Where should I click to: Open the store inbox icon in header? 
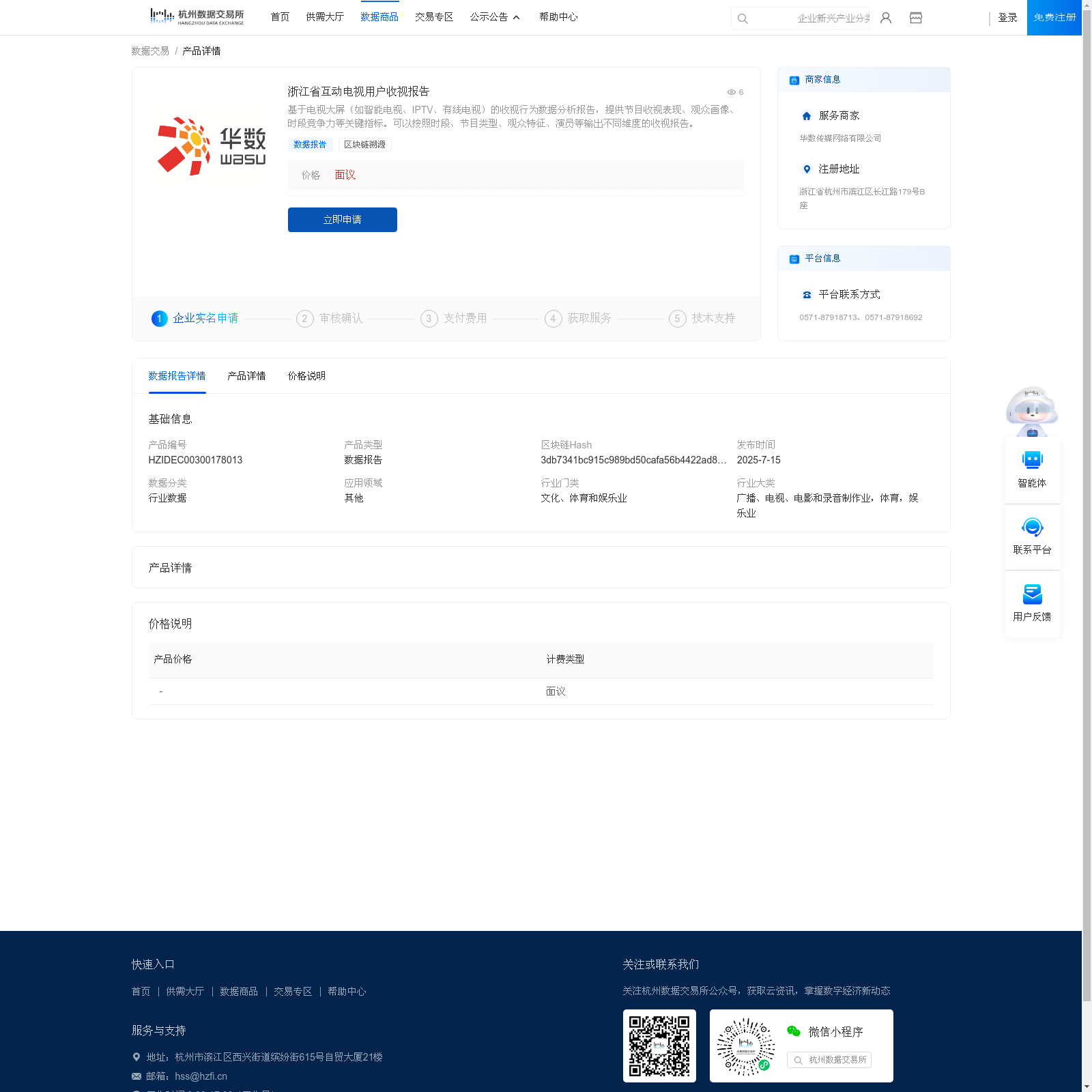click(916, 18)
